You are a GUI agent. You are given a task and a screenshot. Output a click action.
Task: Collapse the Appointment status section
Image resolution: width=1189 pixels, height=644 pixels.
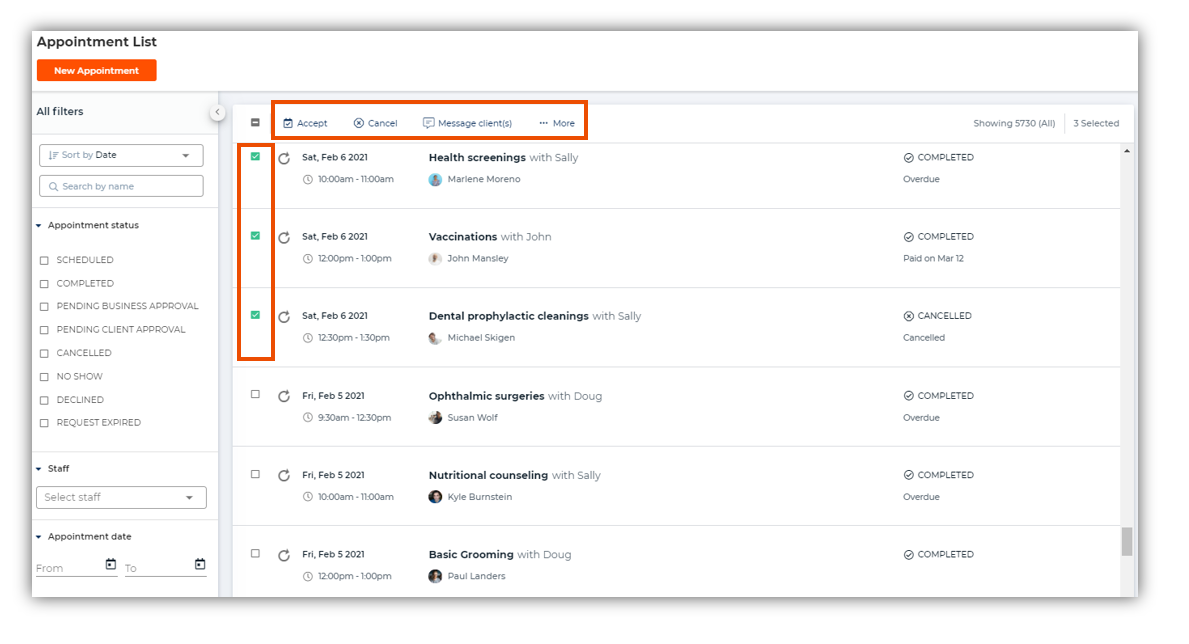[x=39, y=225]
